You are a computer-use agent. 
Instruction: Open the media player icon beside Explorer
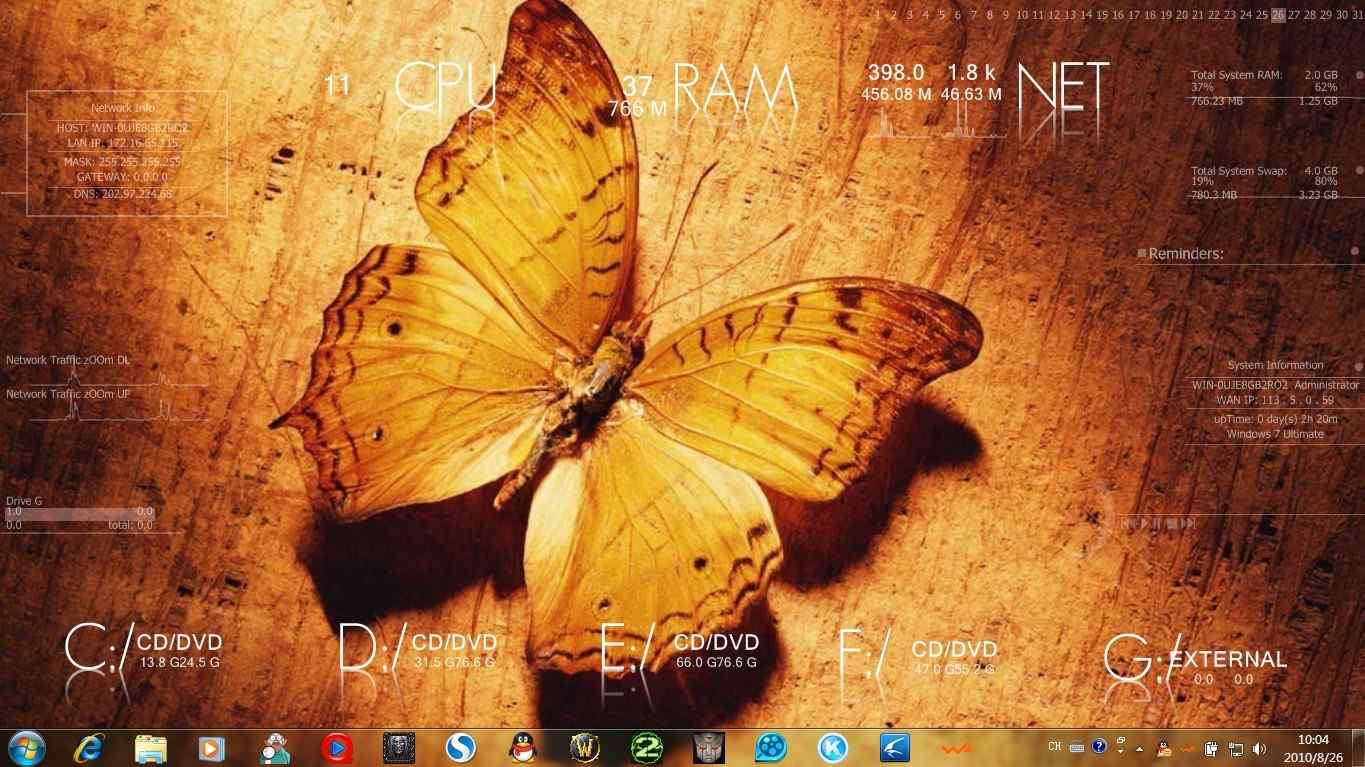pyautogui.click(x=210, y=747)
